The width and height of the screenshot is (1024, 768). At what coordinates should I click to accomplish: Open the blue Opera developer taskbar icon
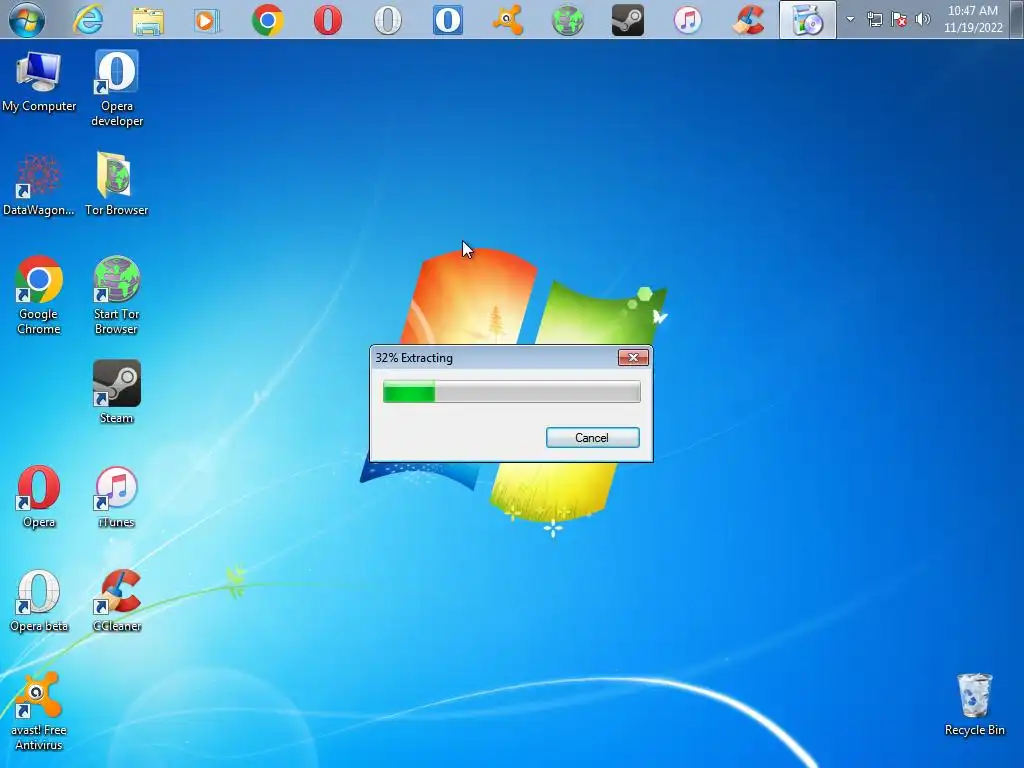tap(448, 20)
